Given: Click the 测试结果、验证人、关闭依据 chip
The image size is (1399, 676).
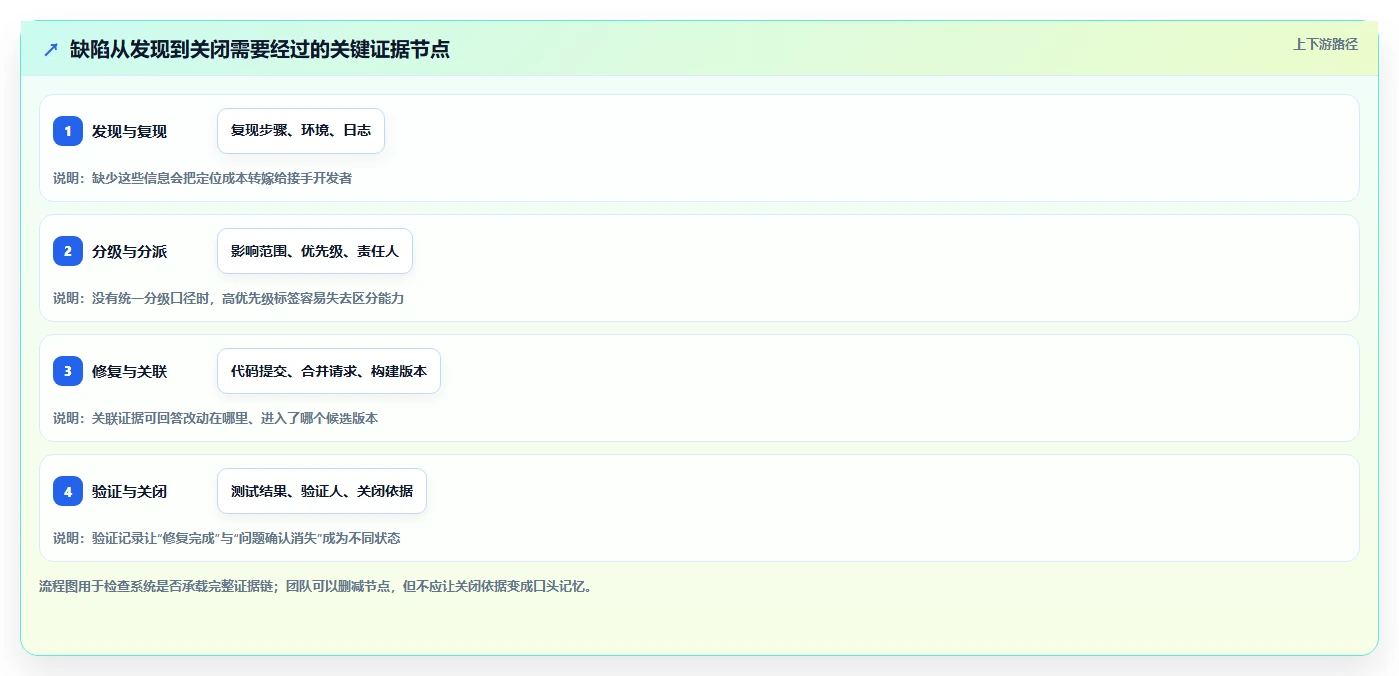Looking at the screenshot, I should [x=322, y=491].
